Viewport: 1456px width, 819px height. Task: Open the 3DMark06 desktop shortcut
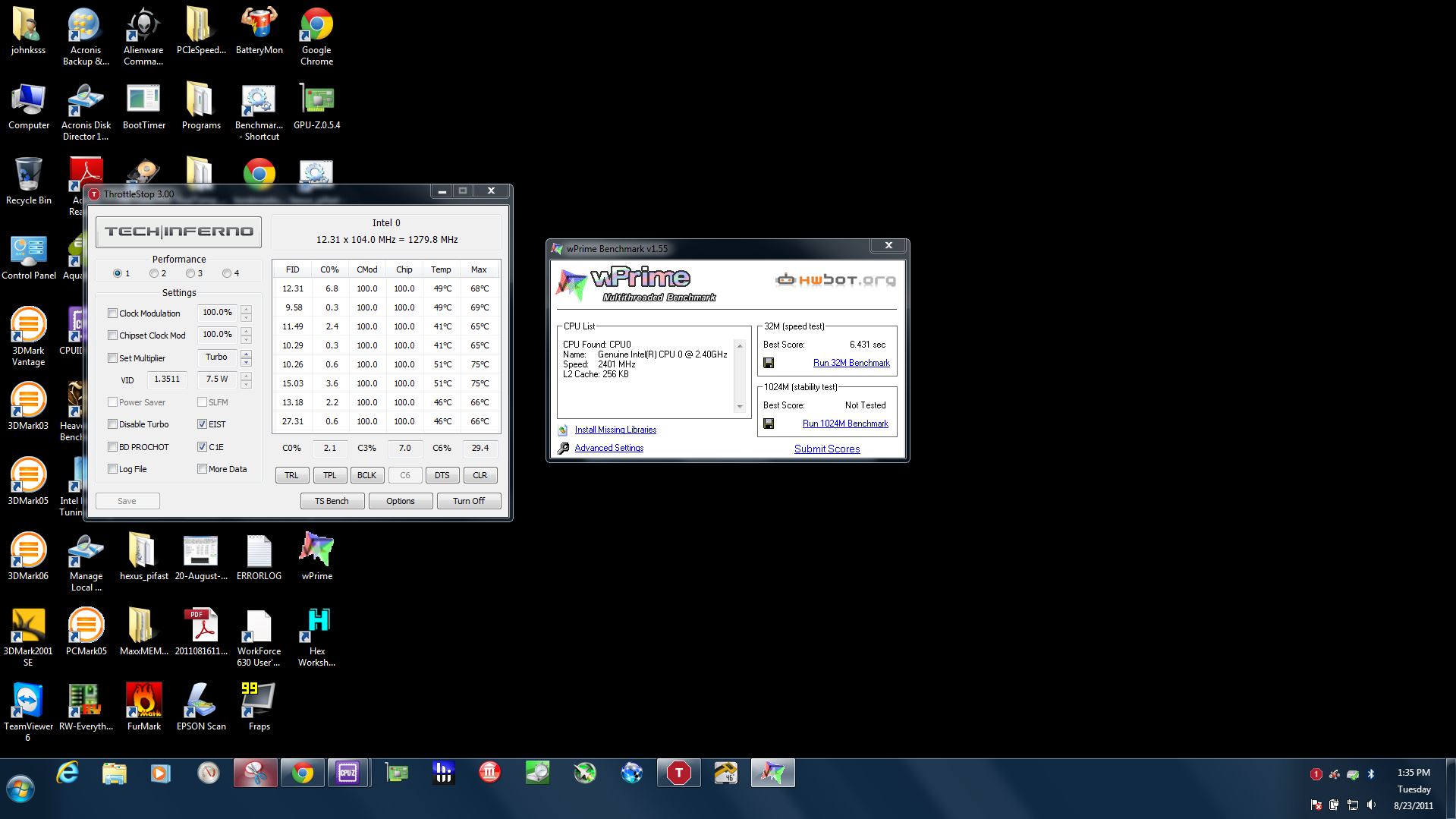pos(28,557)
